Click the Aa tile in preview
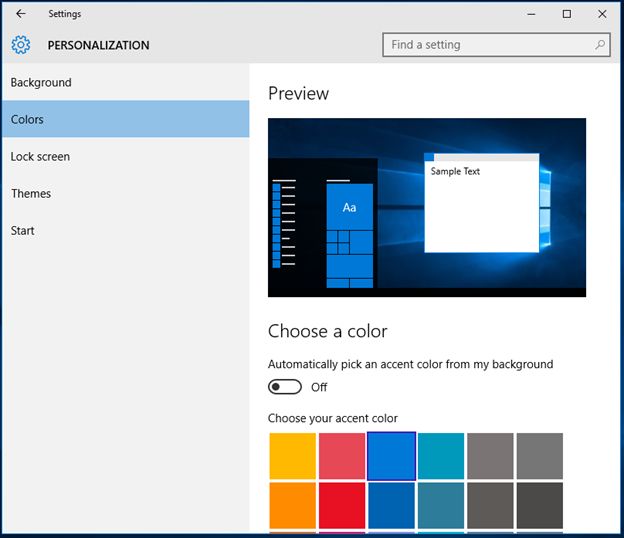The height and width of the screenshot is (538, 624). pos(349,207)
